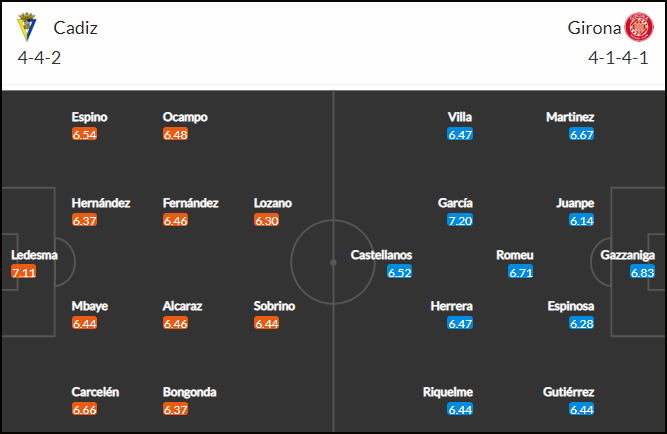Screen dimensions: 667x434
Task: Click the Cadiz 4-4-2 formation label
Action: click(39, 58)
